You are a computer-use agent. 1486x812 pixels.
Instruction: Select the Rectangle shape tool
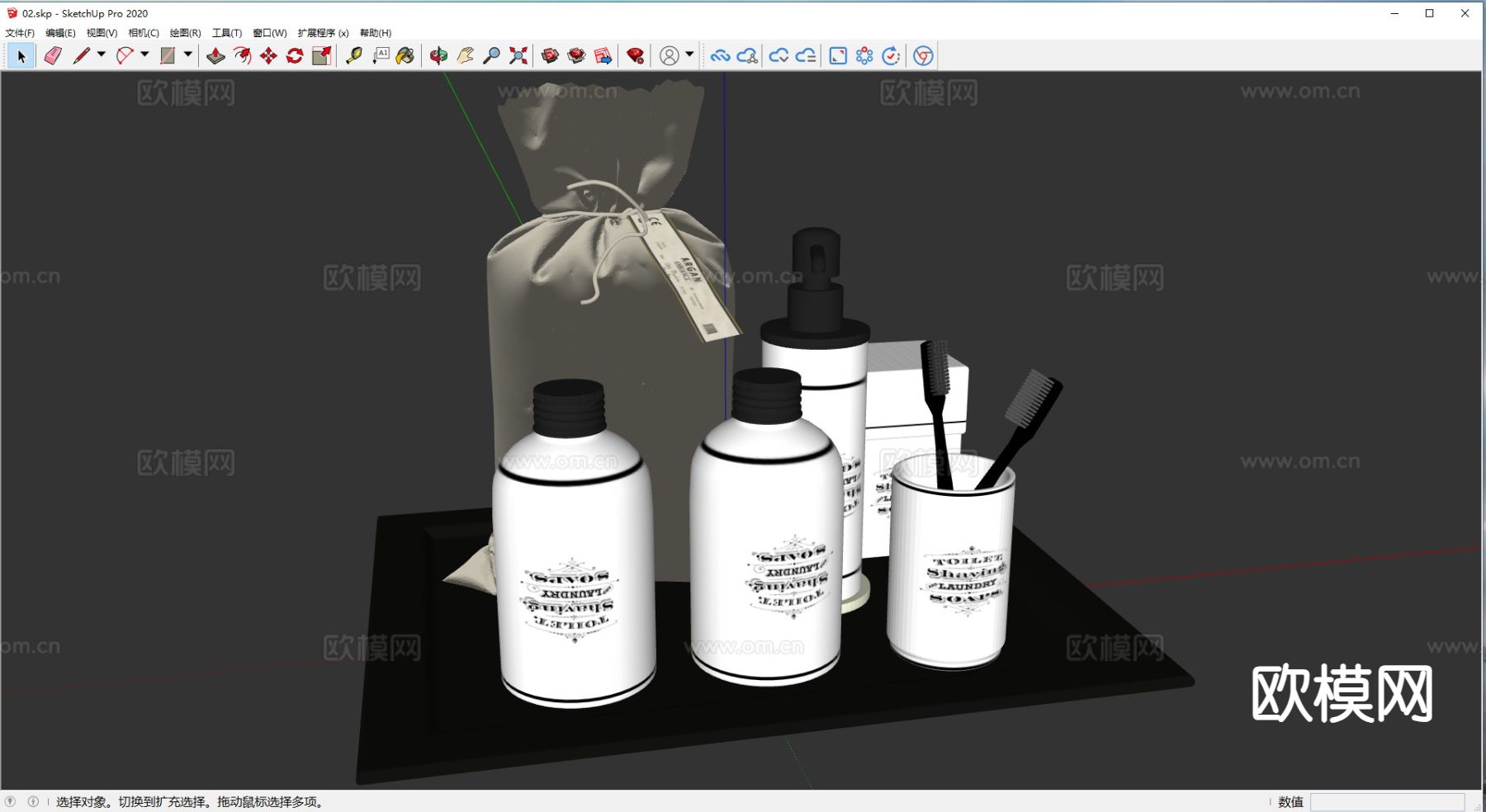168,56
